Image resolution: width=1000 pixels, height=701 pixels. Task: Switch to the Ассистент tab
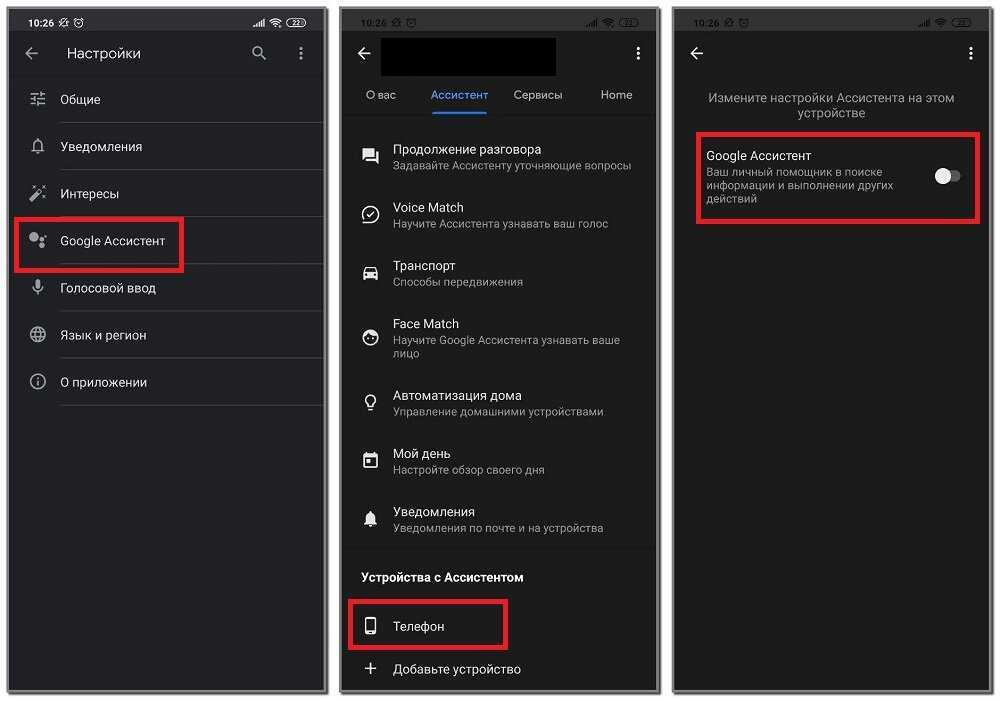(459, 95)
